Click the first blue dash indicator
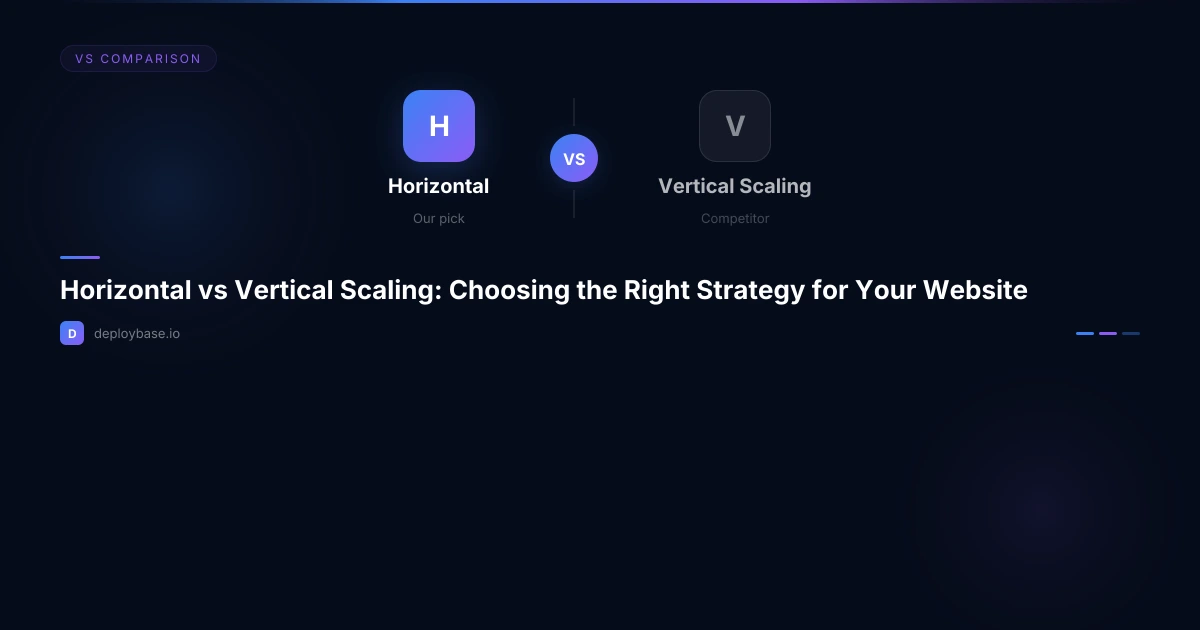 click(x=1085, y=333)
